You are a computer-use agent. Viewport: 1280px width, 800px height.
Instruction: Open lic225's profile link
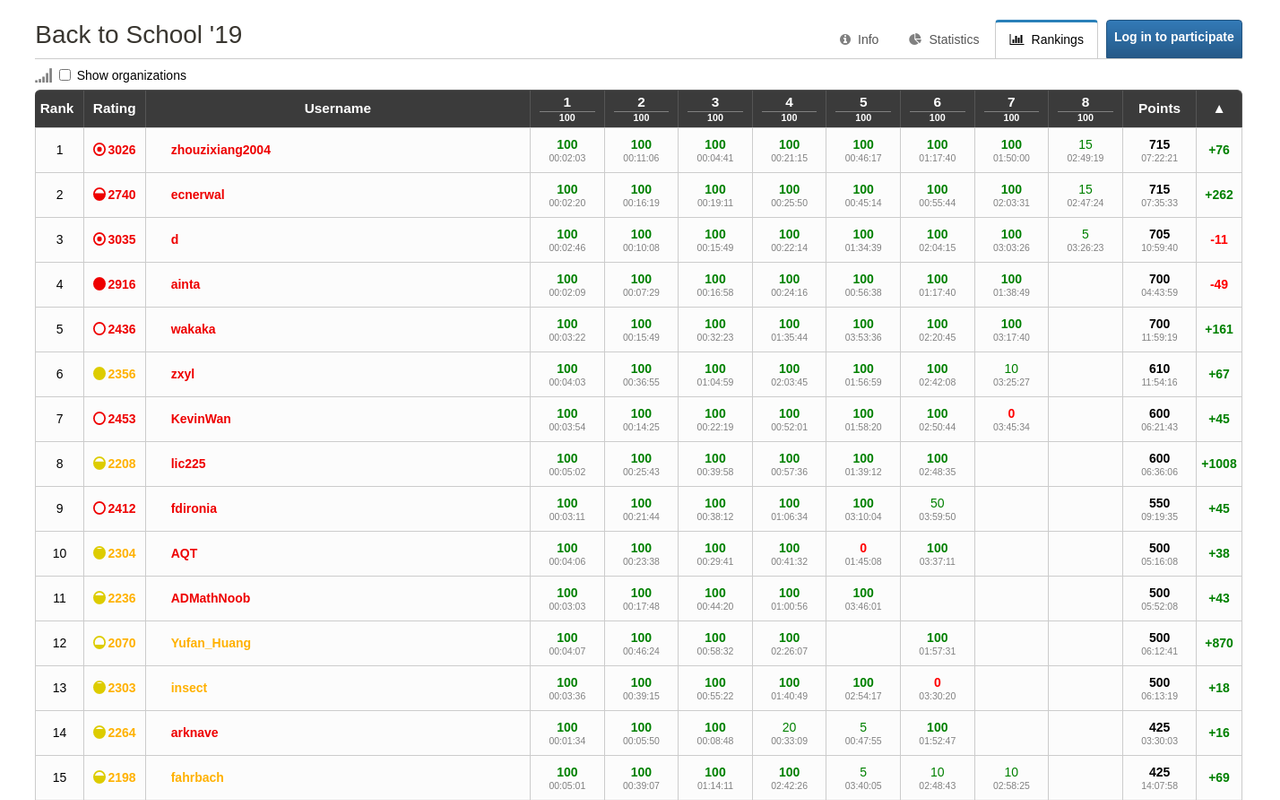tap(188, 464)
